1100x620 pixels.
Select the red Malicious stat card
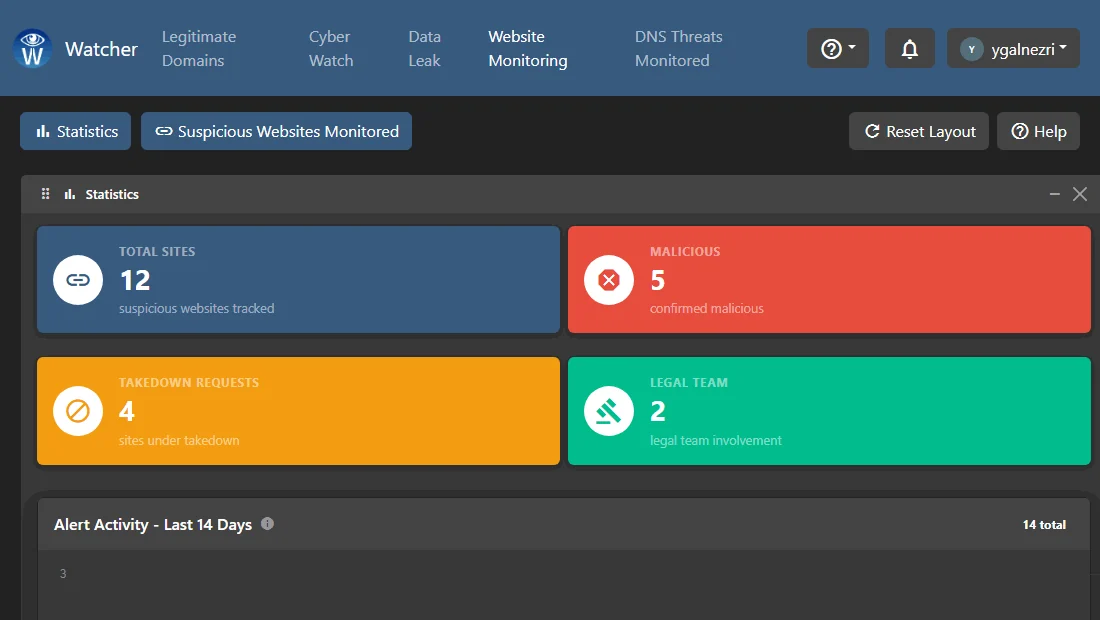[x=829, y=279]
